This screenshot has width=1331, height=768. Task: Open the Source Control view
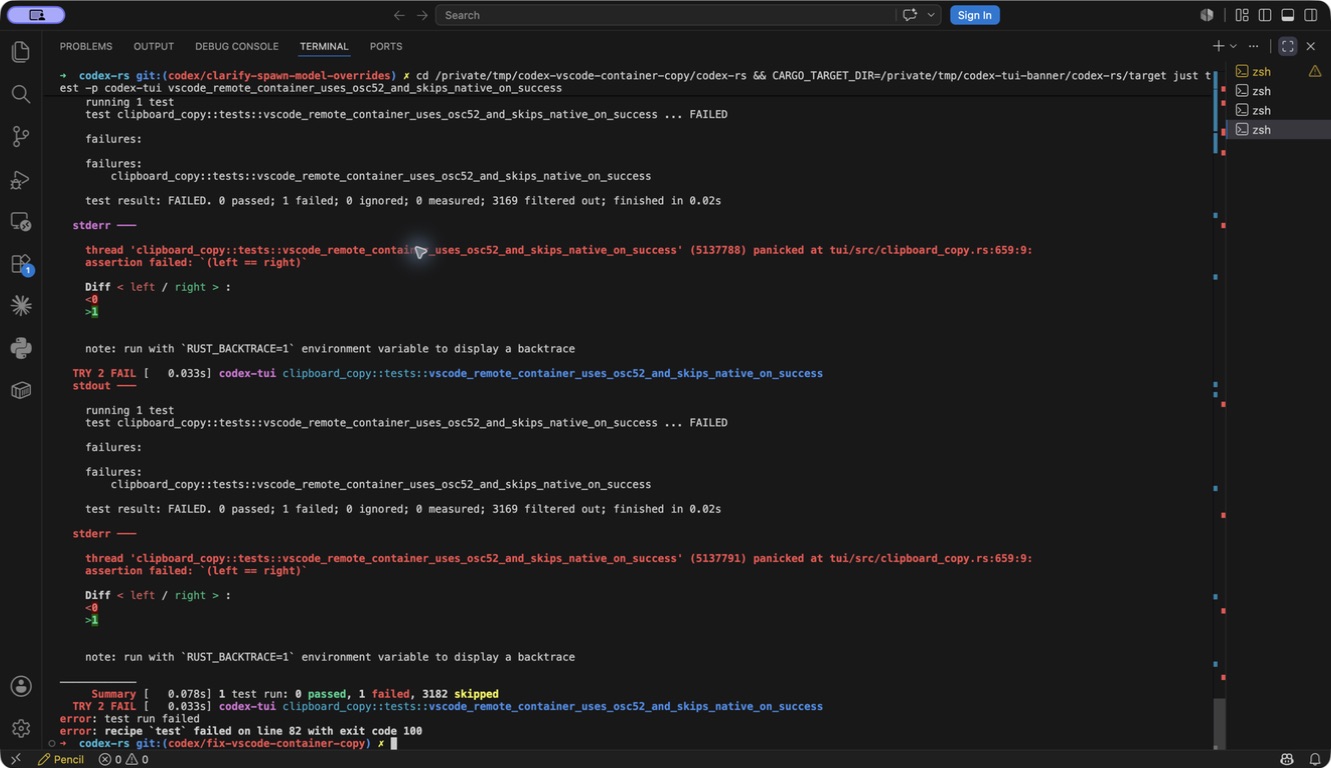pyautogui.click(x=20, y=137)
